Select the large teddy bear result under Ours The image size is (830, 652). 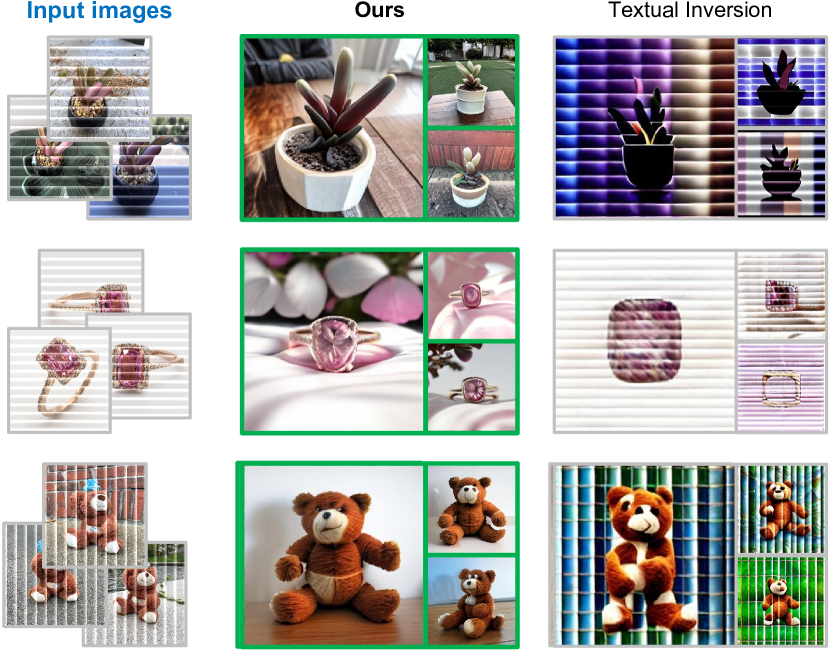[333, 555]
